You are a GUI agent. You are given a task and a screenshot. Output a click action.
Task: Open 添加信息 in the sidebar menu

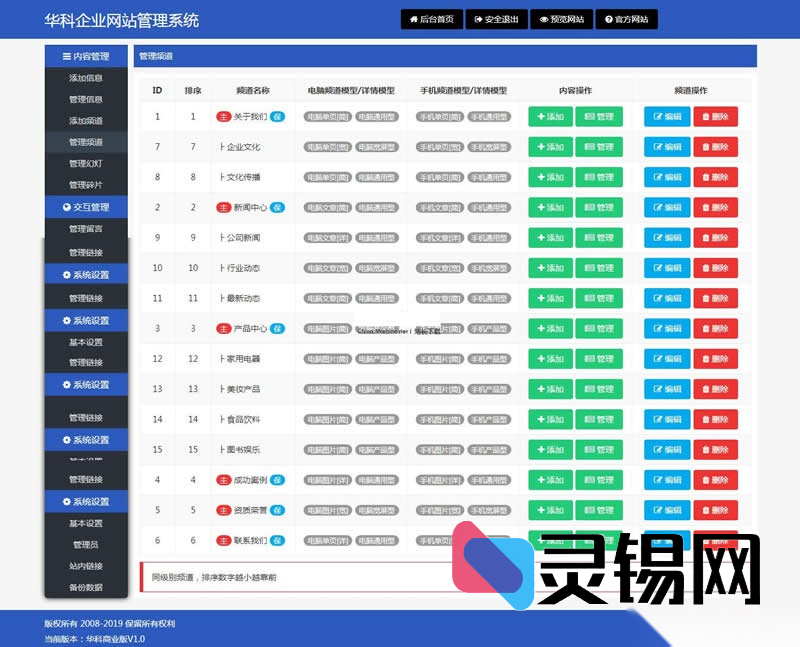[86, 78]
